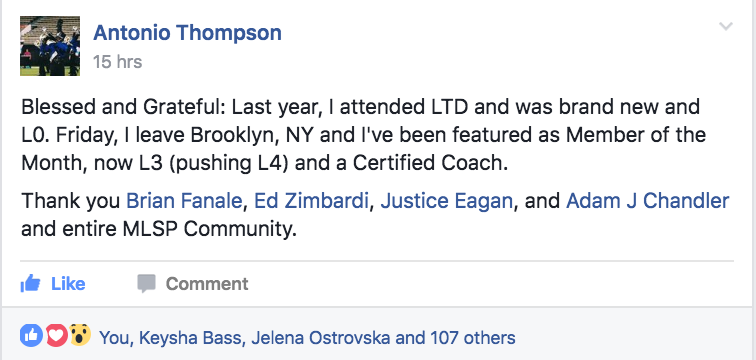Click the red heart love reaction icon

pos(56,335)
